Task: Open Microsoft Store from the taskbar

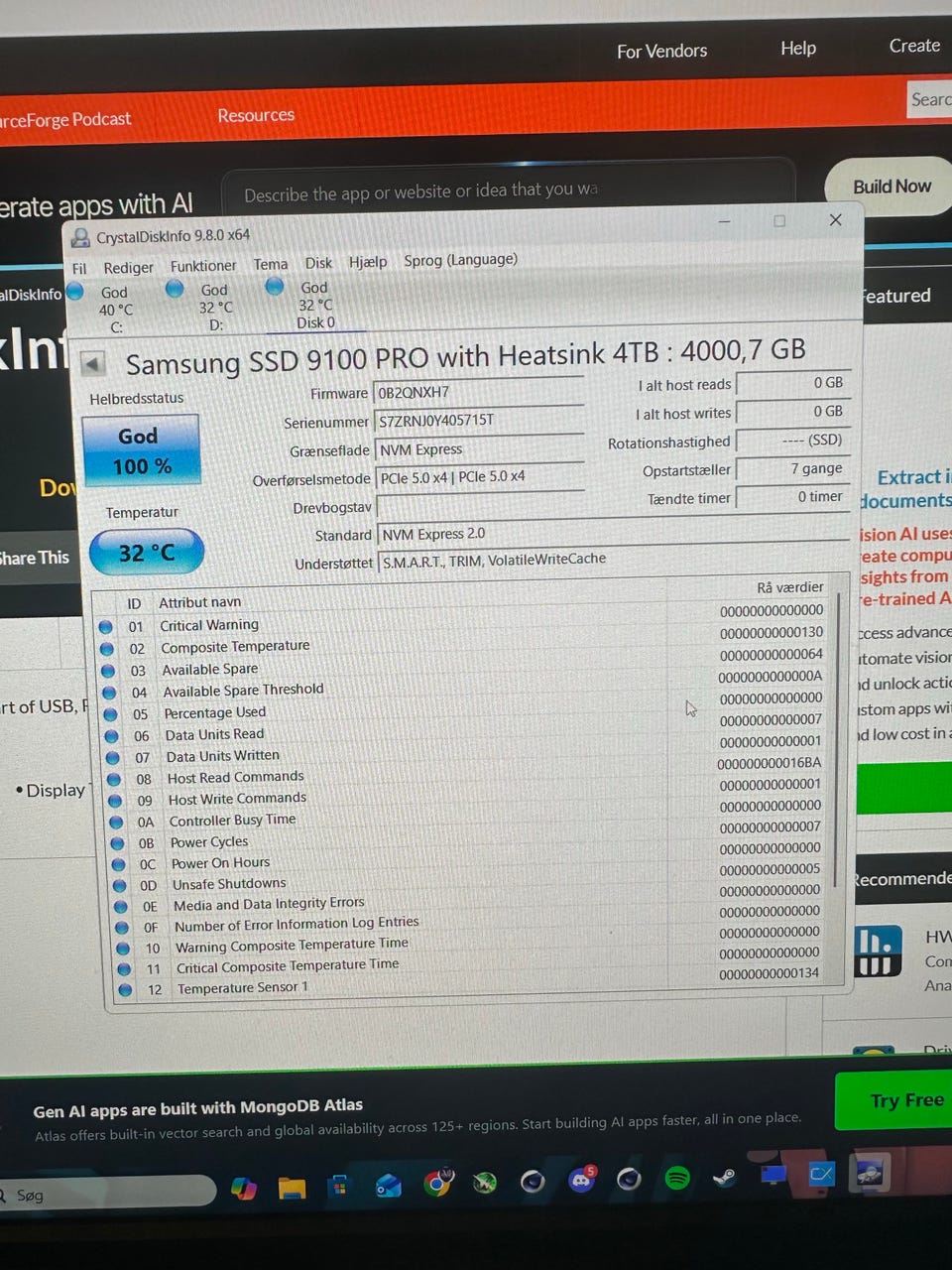Action: (339, 1186)
